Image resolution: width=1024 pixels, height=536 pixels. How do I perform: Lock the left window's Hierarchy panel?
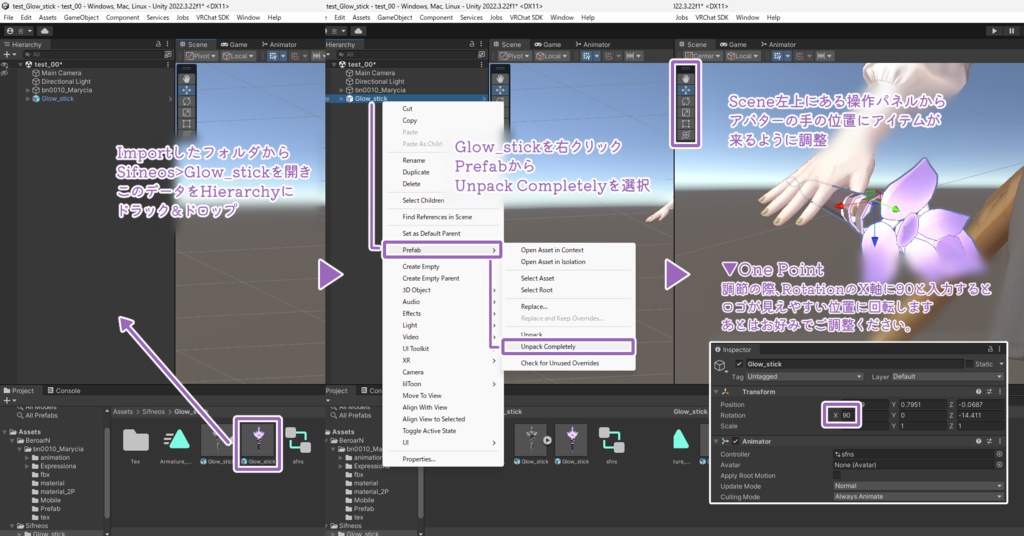click(158, 44)
